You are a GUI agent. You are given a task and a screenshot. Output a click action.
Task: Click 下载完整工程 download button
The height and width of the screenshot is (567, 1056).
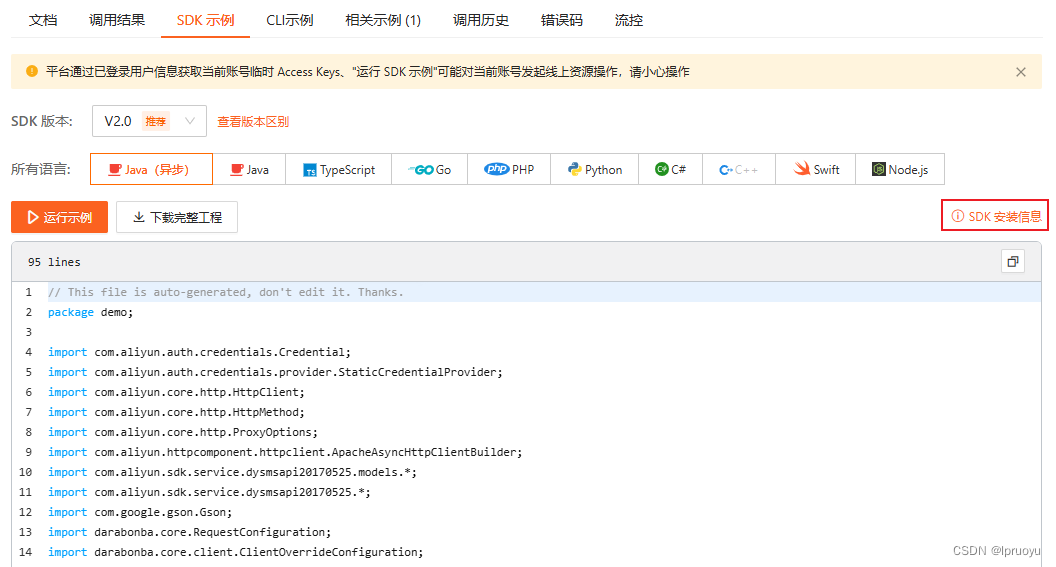(x=177, y=217)
